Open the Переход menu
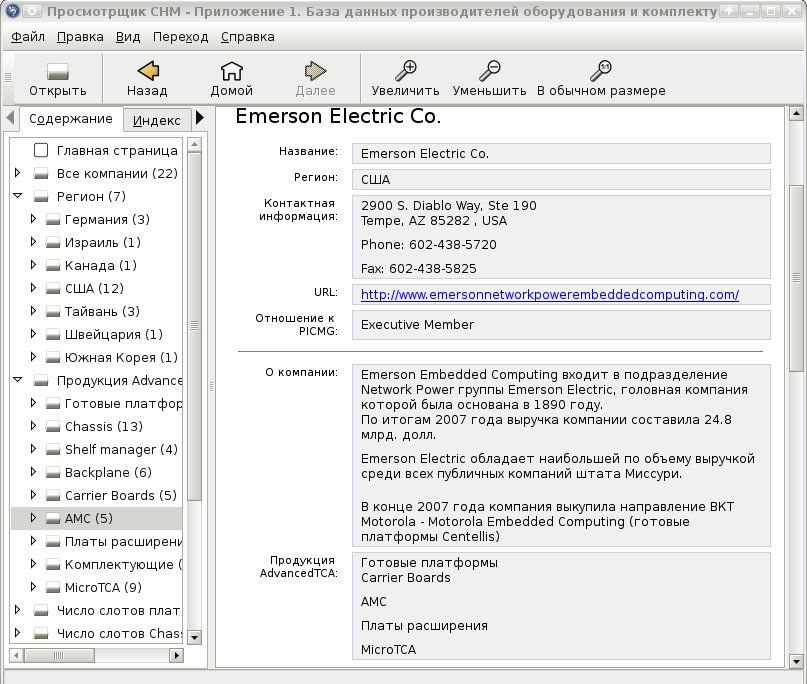Screen dimensions: 807x684 [x=180, y=37]
